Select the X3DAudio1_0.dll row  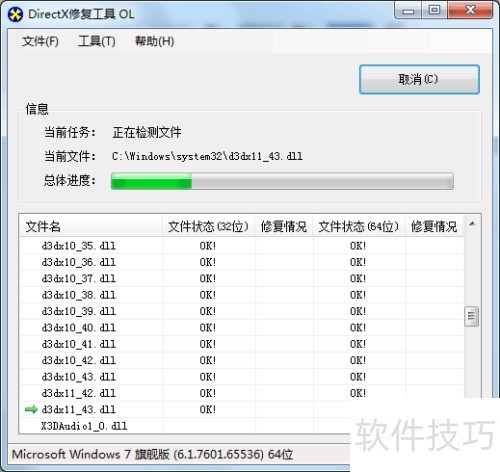coord(185,426)
